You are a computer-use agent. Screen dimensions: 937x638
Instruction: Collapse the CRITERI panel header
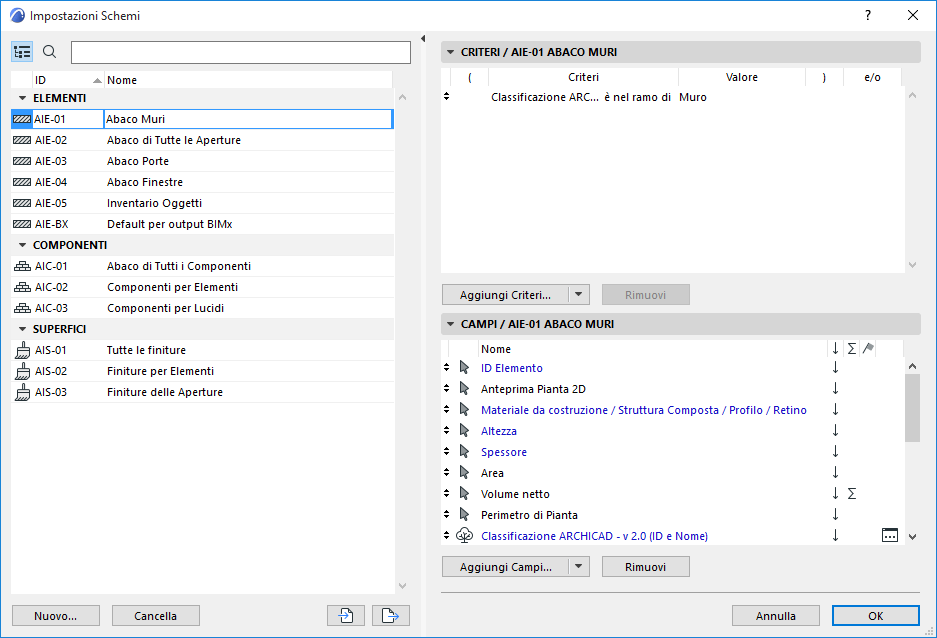[x=451, y=52]
